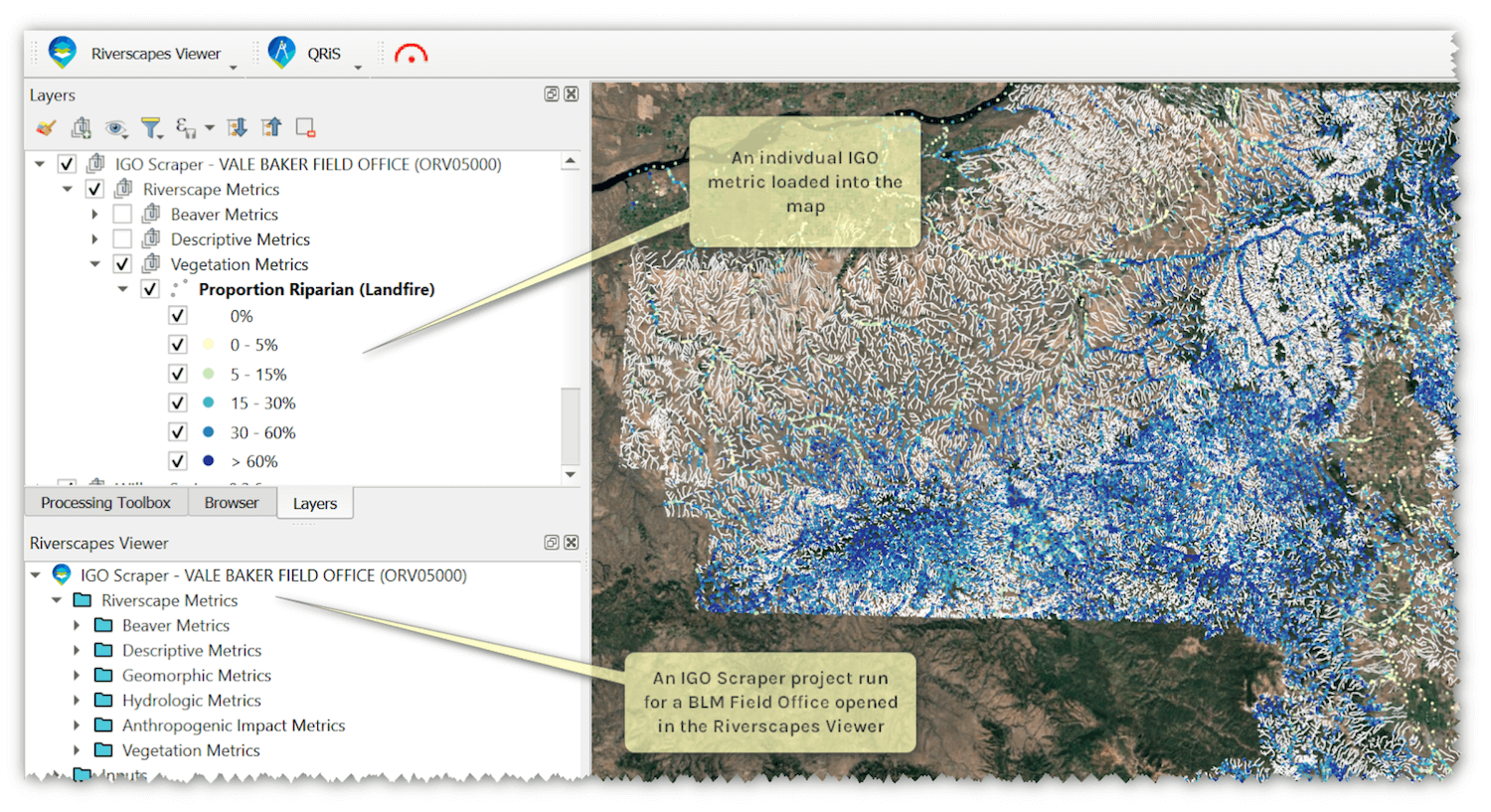Click Anthropogenic Impact Metrics folder icon
The width and height of the screenshot is (1491, 812).
pos(103,726)
